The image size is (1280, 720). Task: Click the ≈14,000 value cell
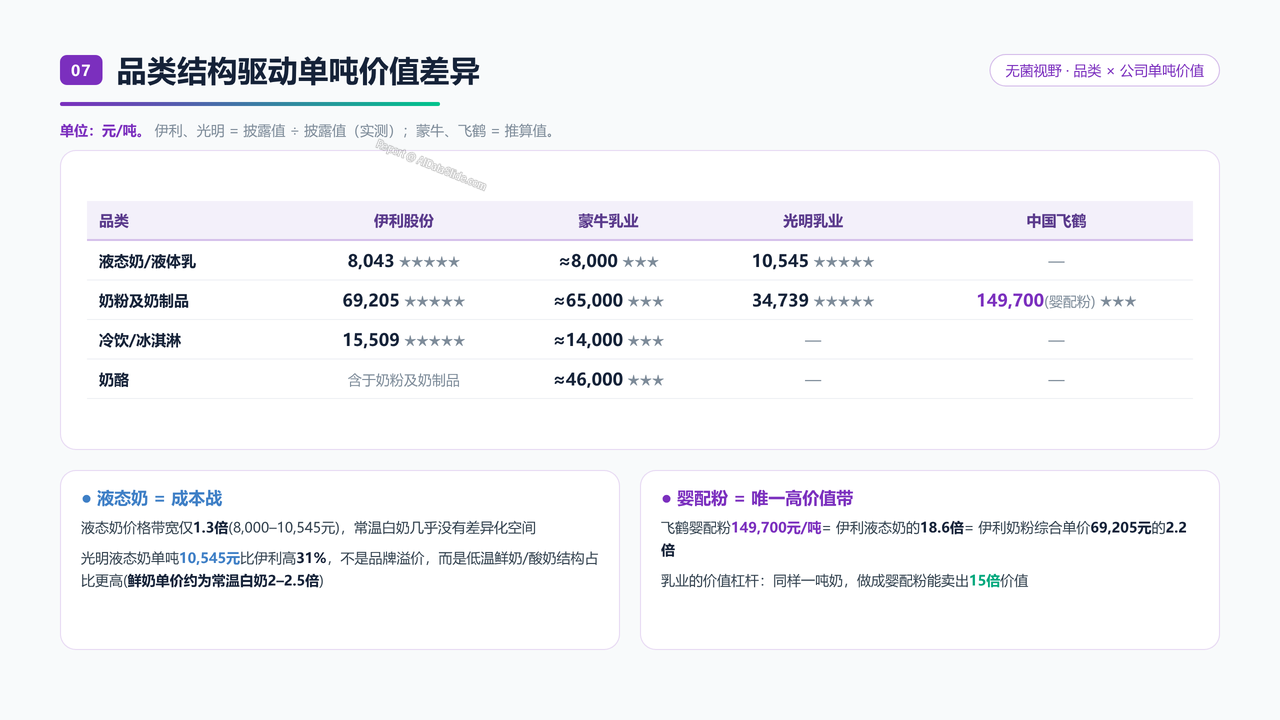tap(588, 340)
